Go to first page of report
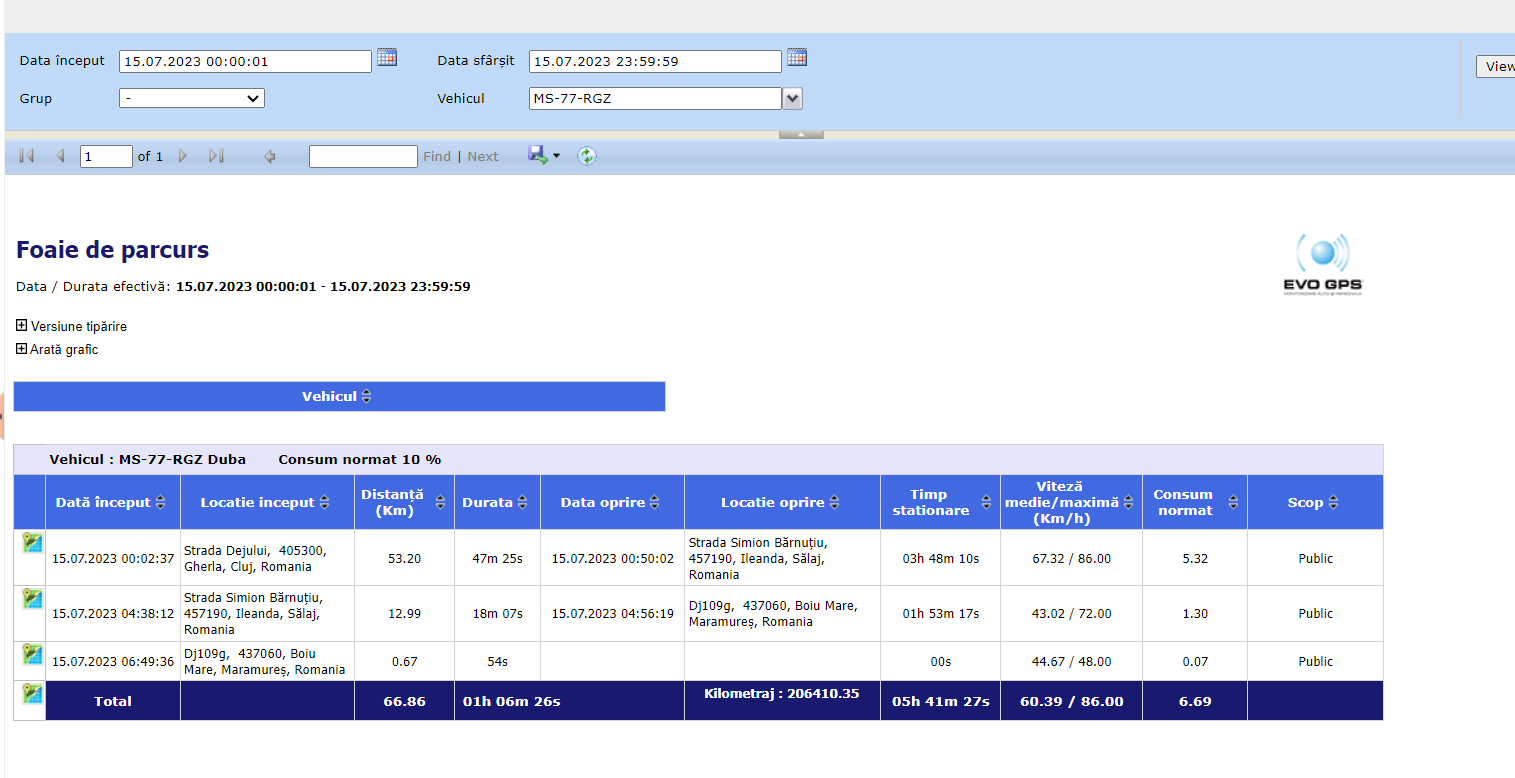Image resolution: width=1515 pixels, height=778 pixels. pos(27,156)
